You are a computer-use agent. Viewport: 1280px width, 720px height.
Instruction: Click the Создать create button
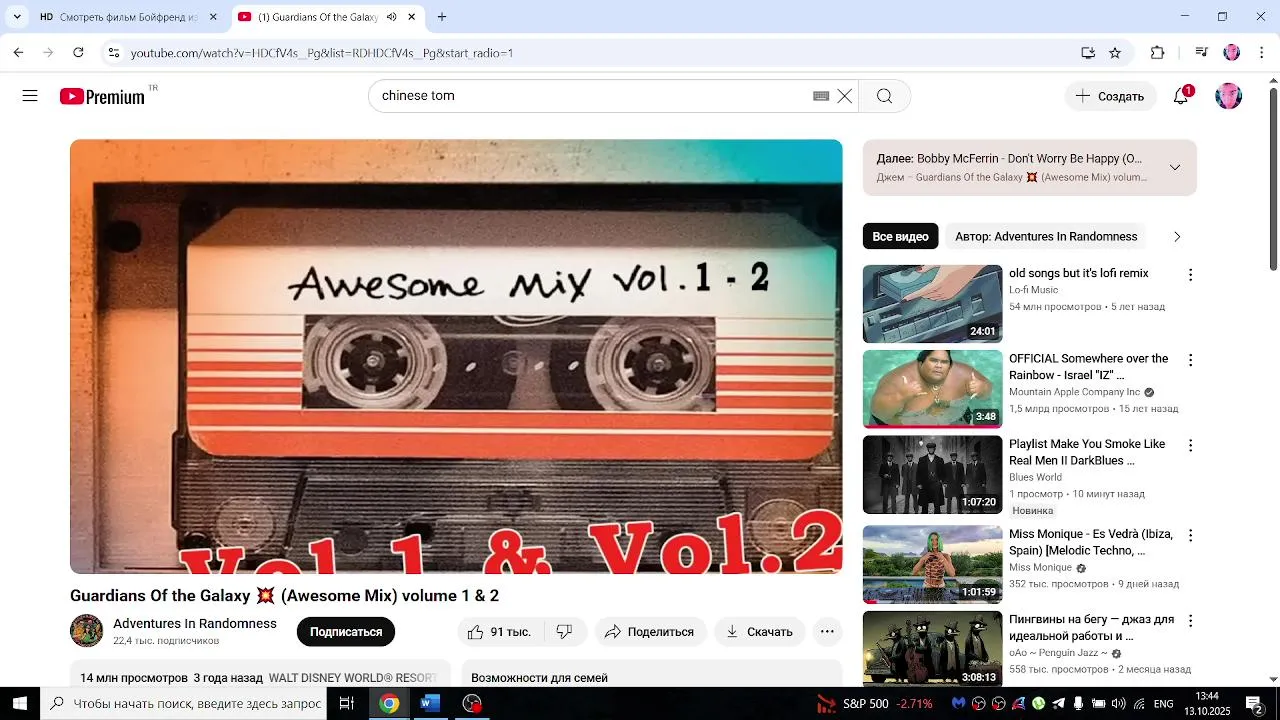[1110, 96]
